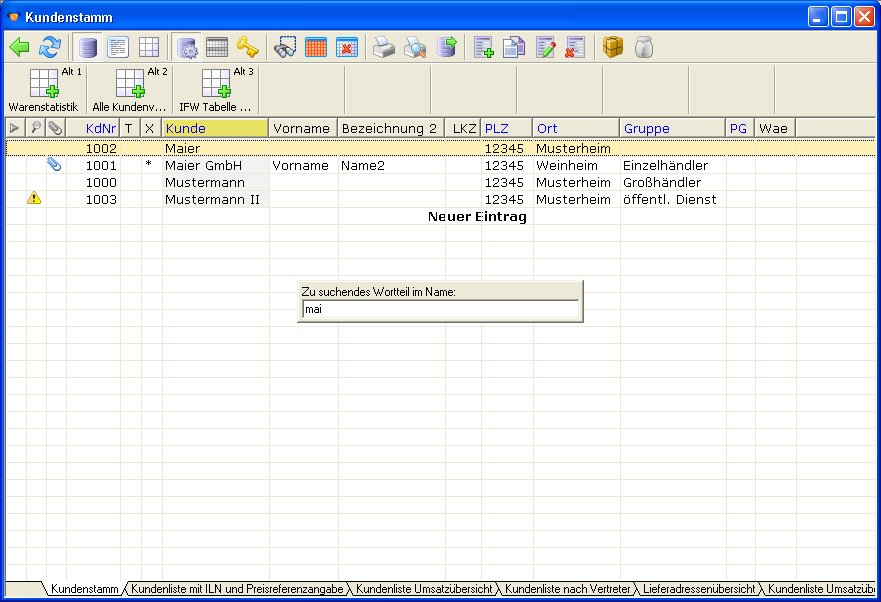
Task: Click the PLZ column header
Action: pyautogui.click(x=506, y=128)
